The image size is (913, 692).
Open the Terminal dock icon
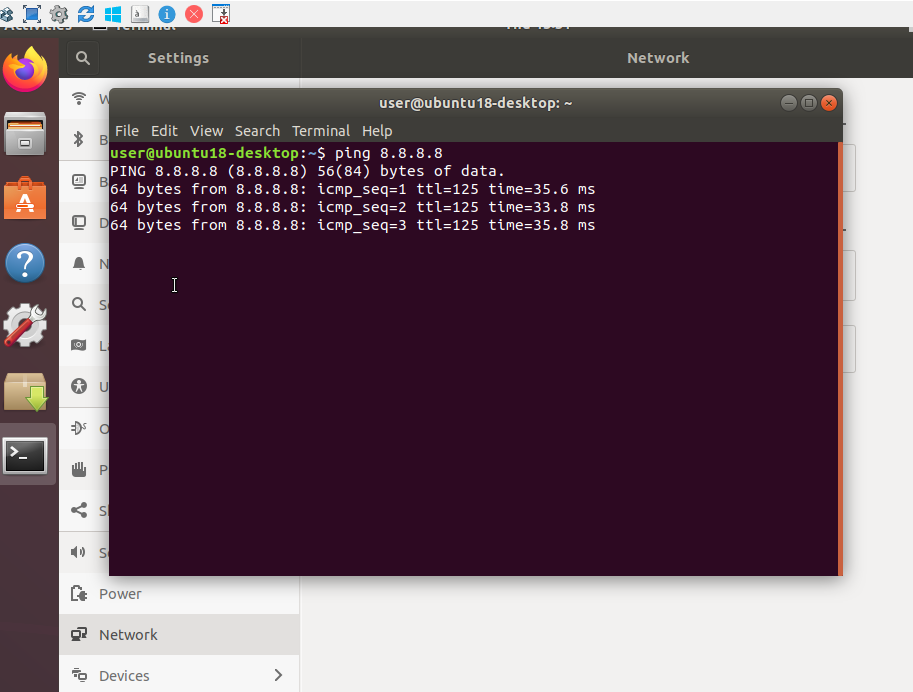pyautogui.click(x=27, y=455)
